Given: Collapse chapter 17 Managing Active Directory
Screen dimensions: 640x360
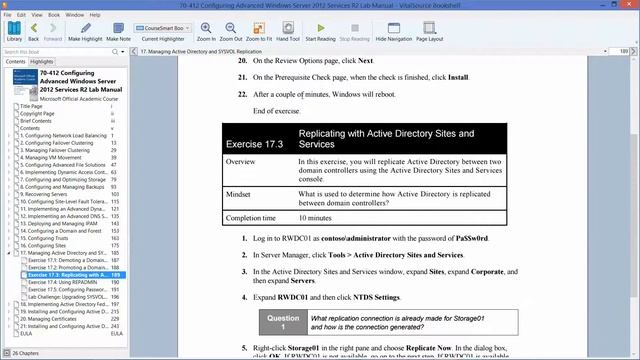Looking at the screenshot, I should tap(9, 253).
